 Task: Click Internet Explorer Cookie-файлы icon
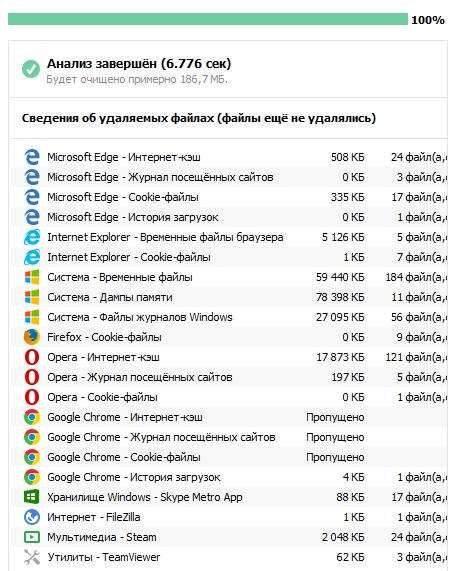click(x=32, y=257)
